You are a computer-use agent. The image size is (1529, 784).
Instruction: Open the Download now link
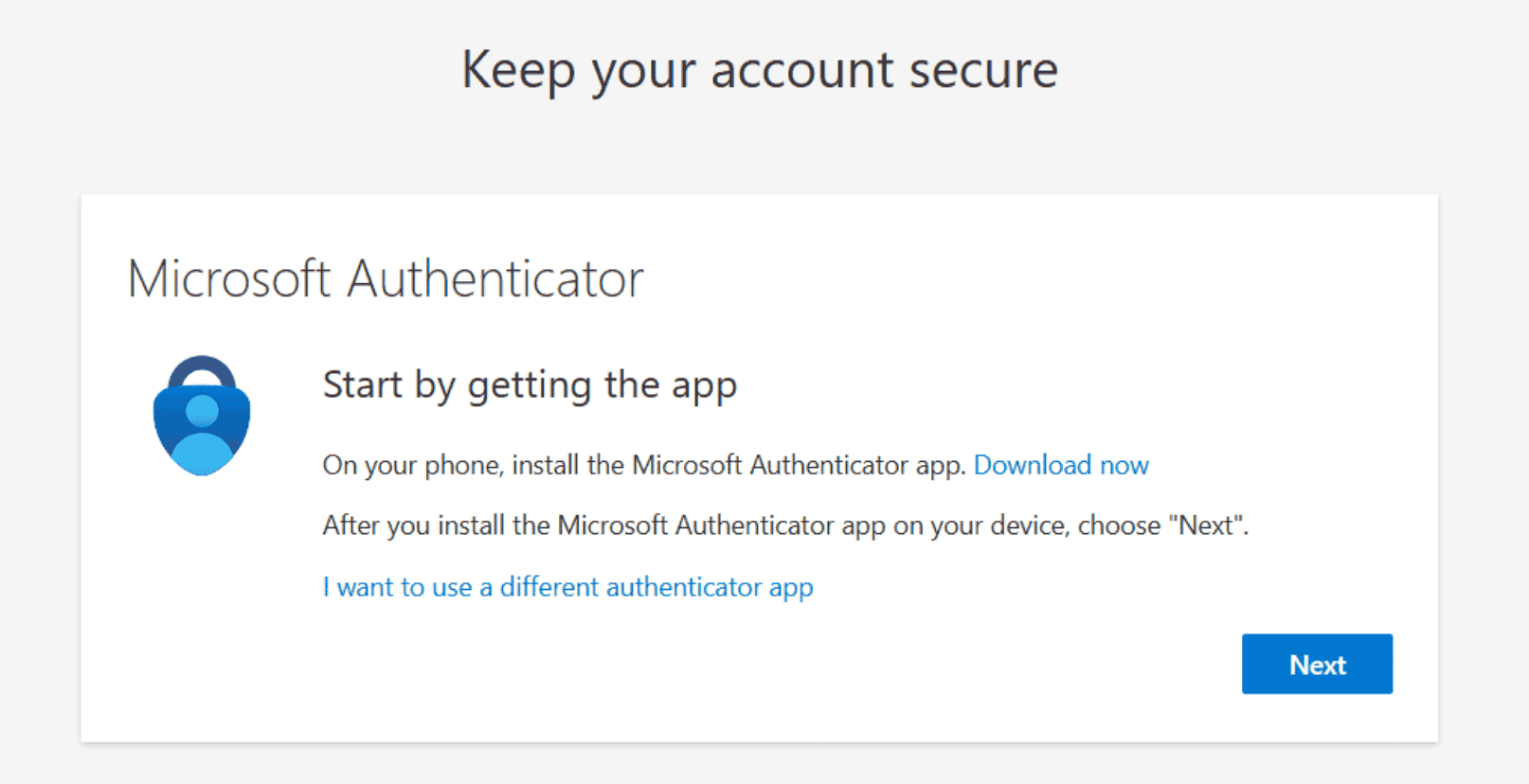tap(1061, 465)
